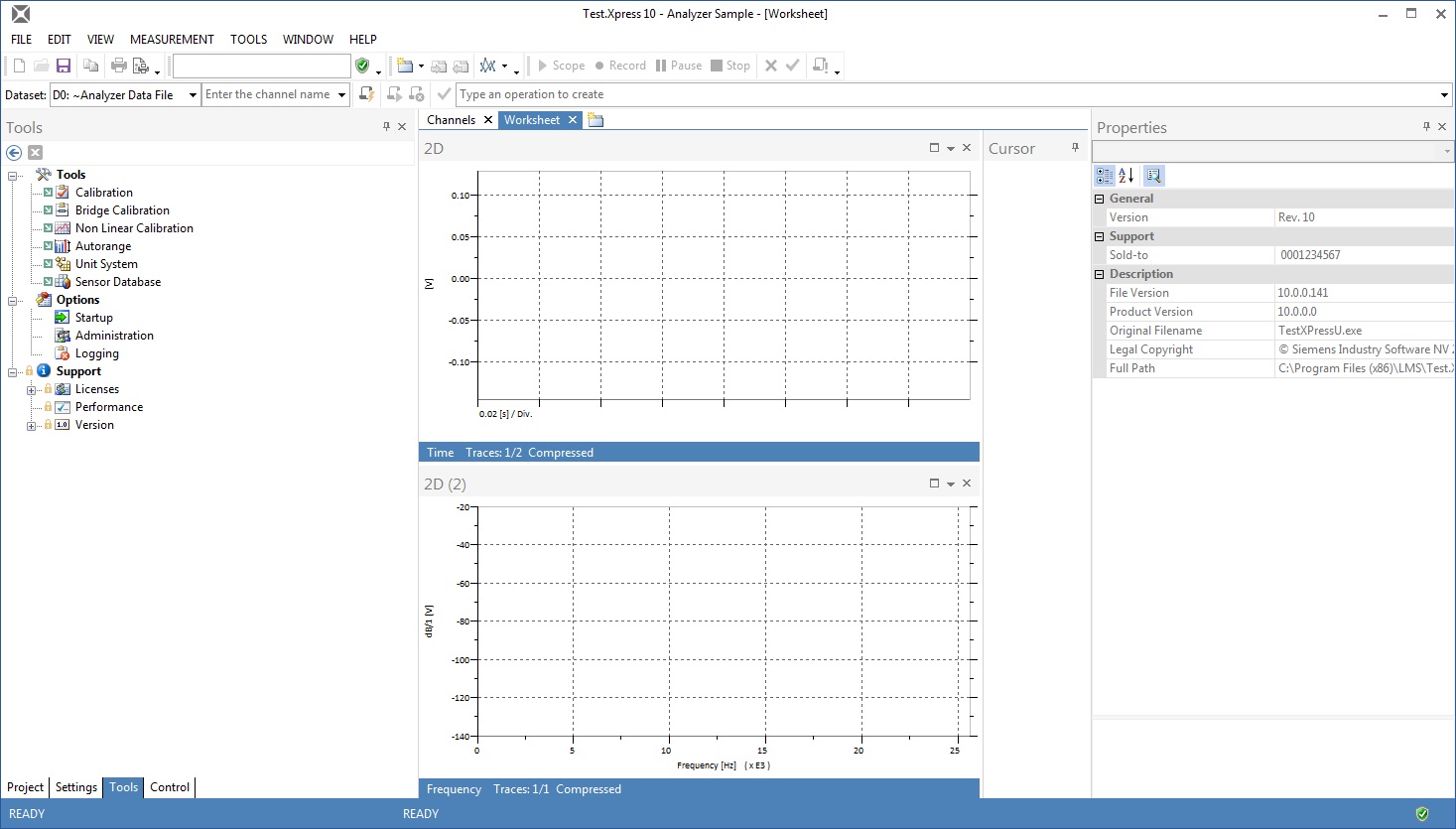This screenshot has height=829, width=1456.
Task: Switch to the Channels tab
Action: pyautogui.click(x=452, y=120)
